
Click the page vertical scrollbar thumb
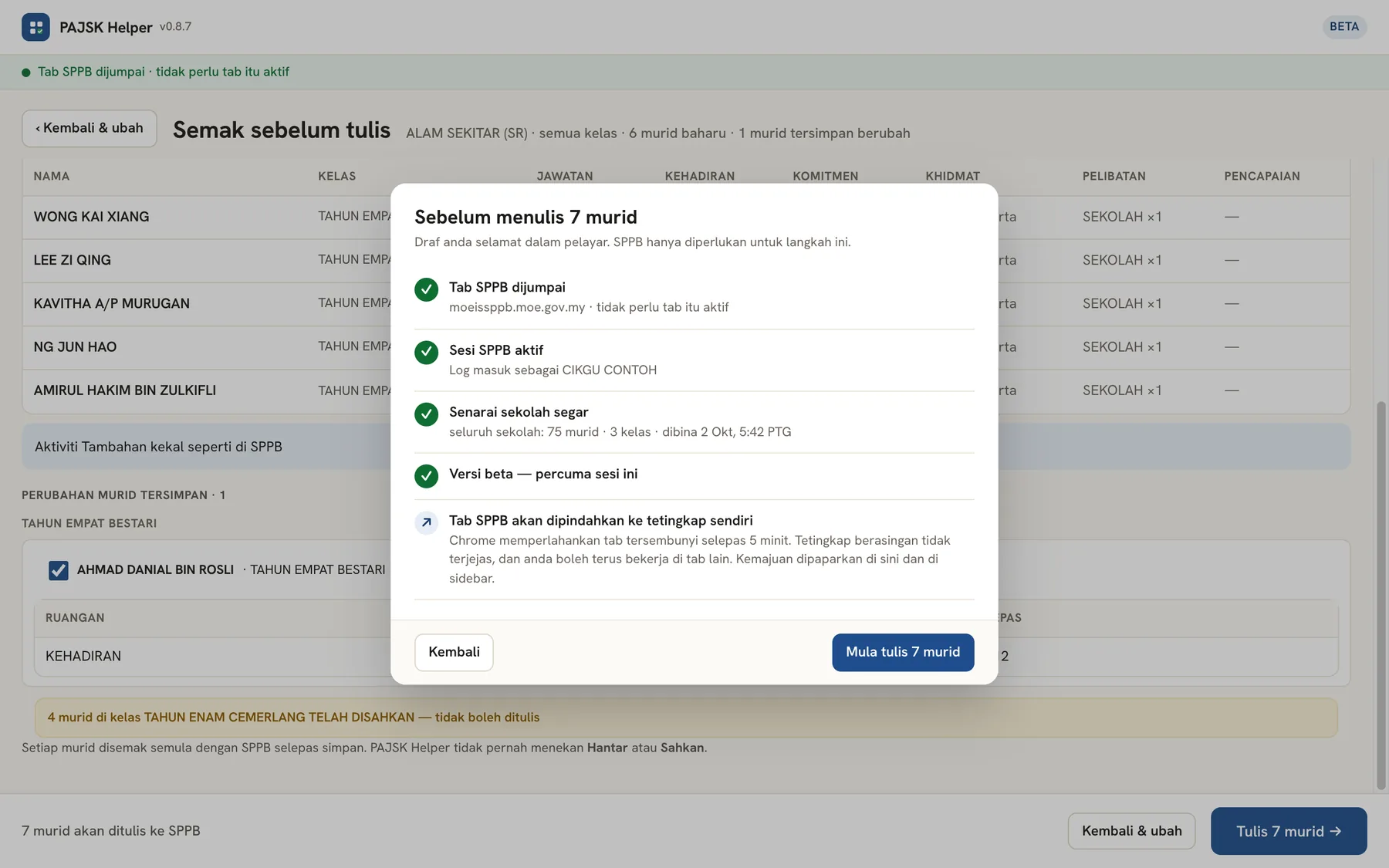click(x=1381, y=595)
